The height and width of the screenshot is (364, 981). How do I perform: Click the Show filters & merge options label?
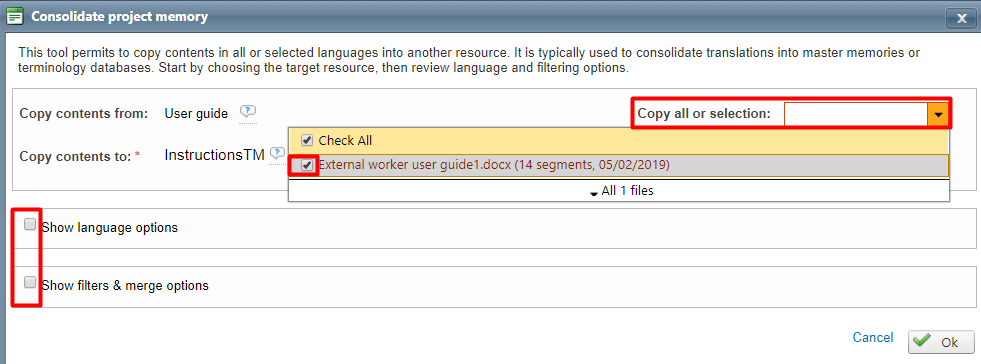[125, 286]
